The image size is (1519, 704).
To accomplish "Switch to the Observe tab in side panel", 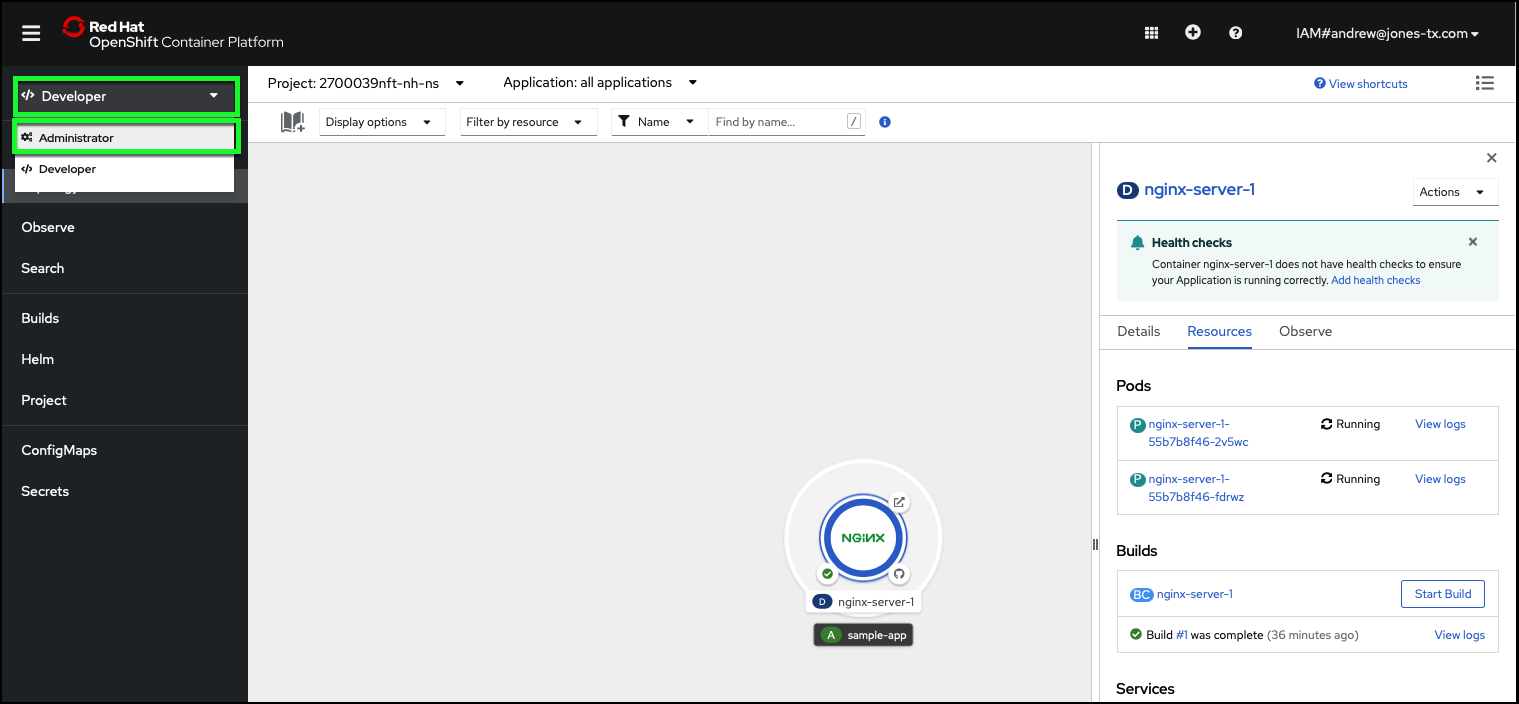I will point(1305,331).
